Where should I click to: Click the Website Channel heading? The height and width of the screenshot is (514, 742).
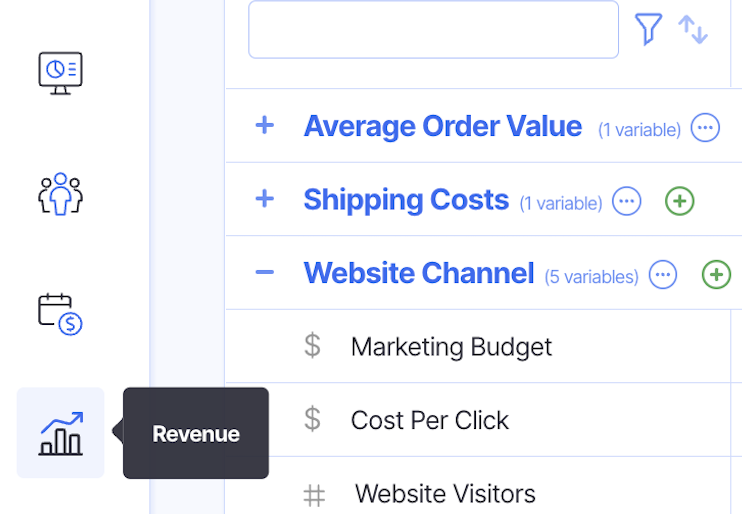pyautogui.click(x=418, y=273)
